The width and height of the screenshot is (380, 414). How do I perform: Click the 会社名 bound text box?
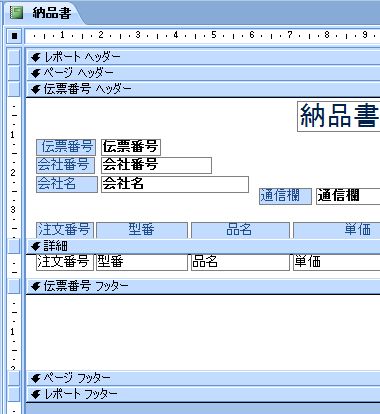(x=175, y=184)
